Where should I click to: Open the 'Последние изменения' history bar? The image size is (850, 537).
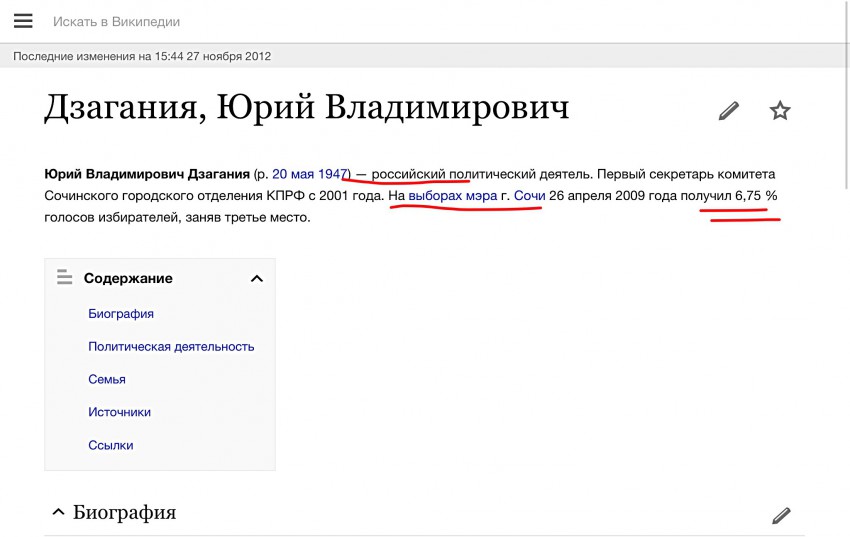[142, 56]
